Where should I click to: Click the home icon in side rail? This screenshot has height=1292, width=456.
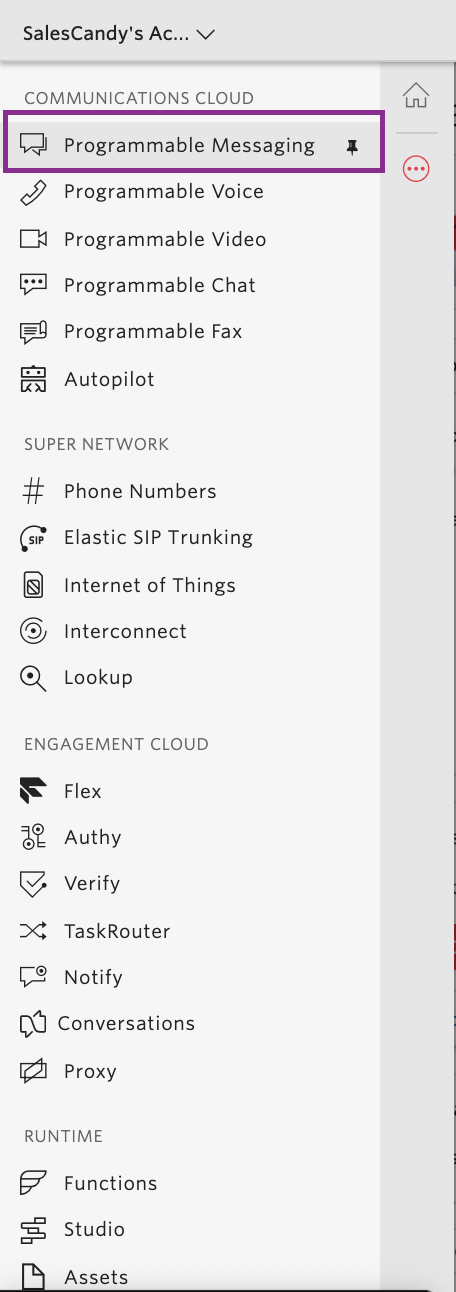[416, 96]
